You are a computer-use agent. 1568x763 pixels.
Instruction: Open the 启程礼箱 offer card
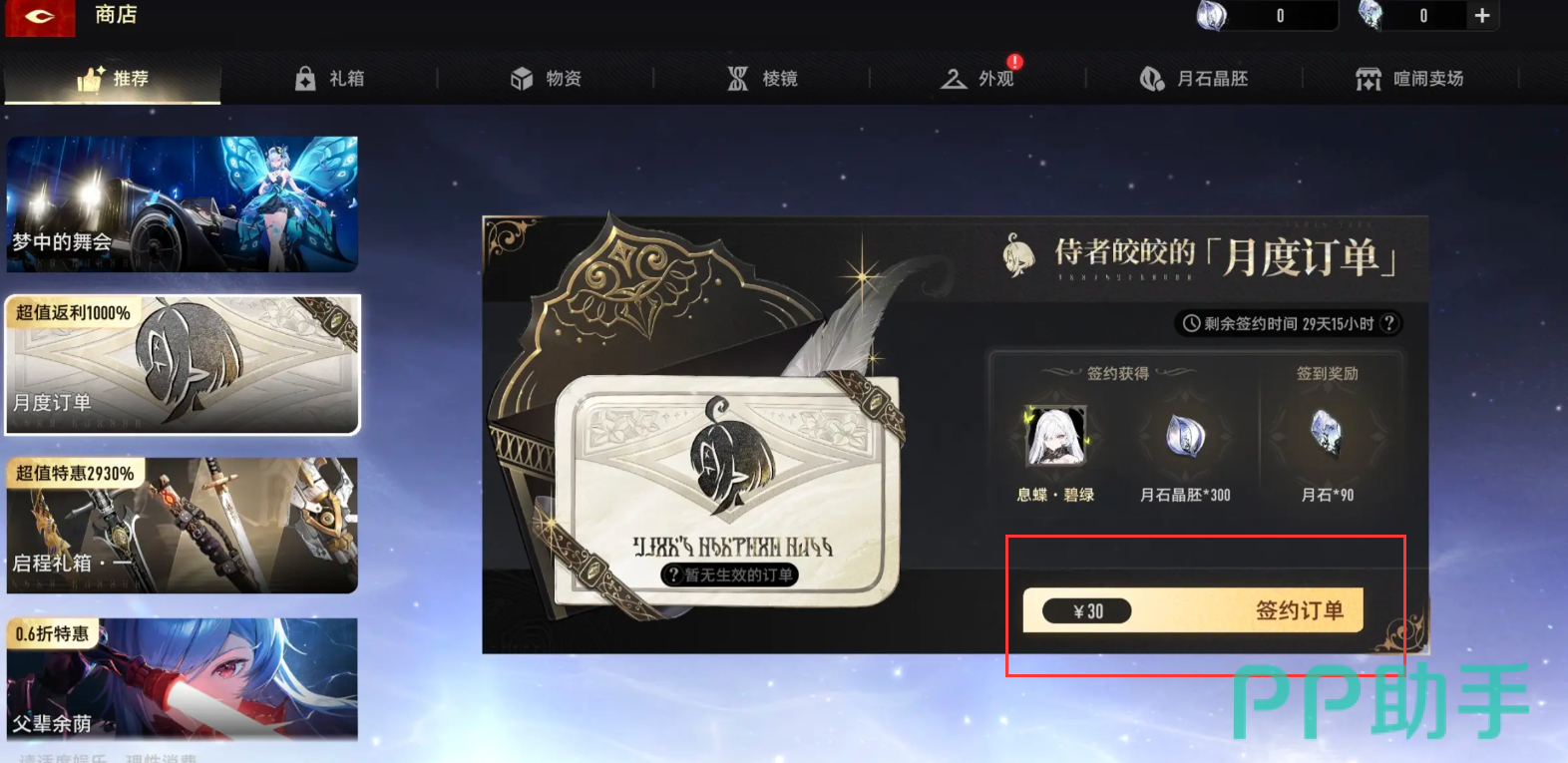tap(183, 526)
